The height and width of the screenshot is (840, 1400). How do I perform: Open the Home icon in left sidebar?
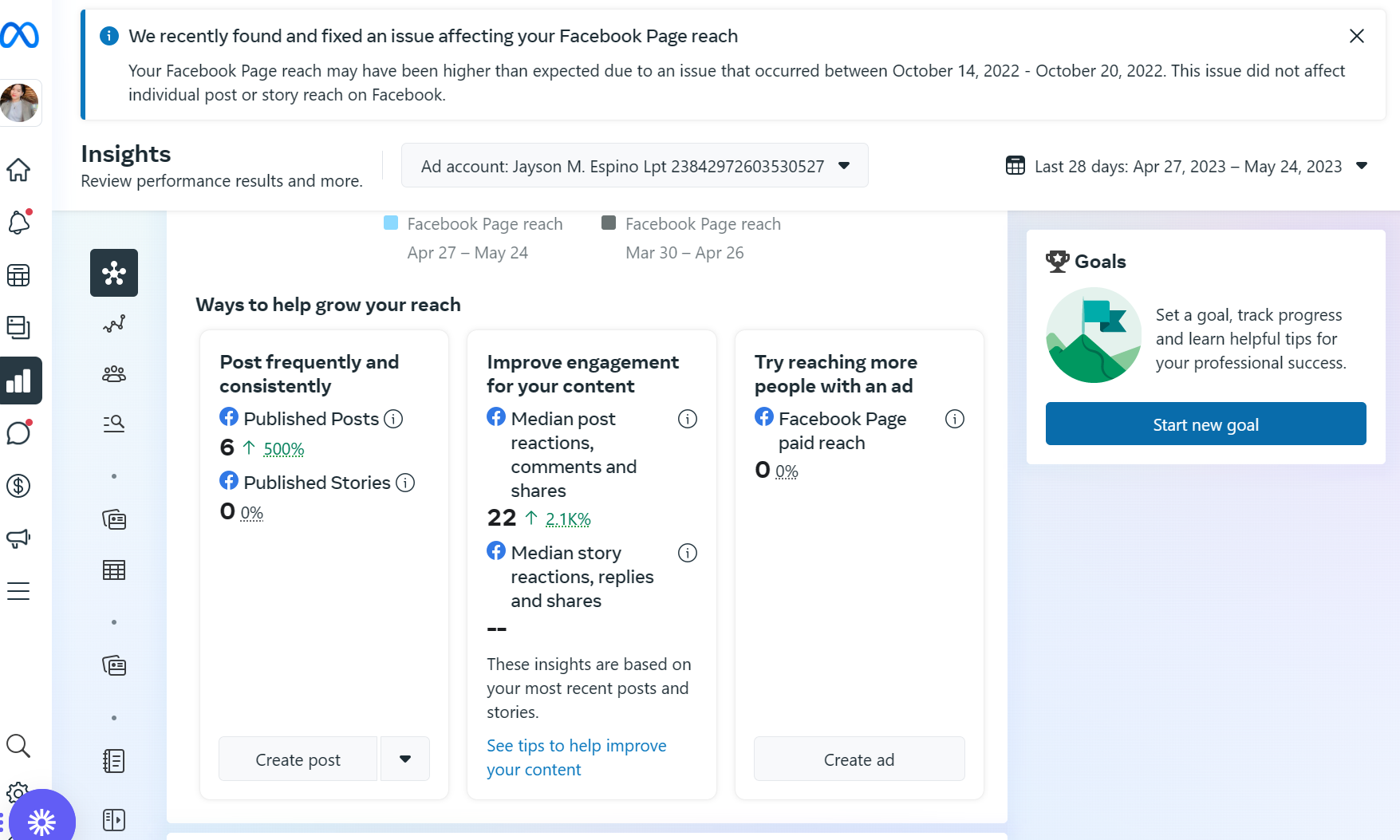tap(18, 170)
